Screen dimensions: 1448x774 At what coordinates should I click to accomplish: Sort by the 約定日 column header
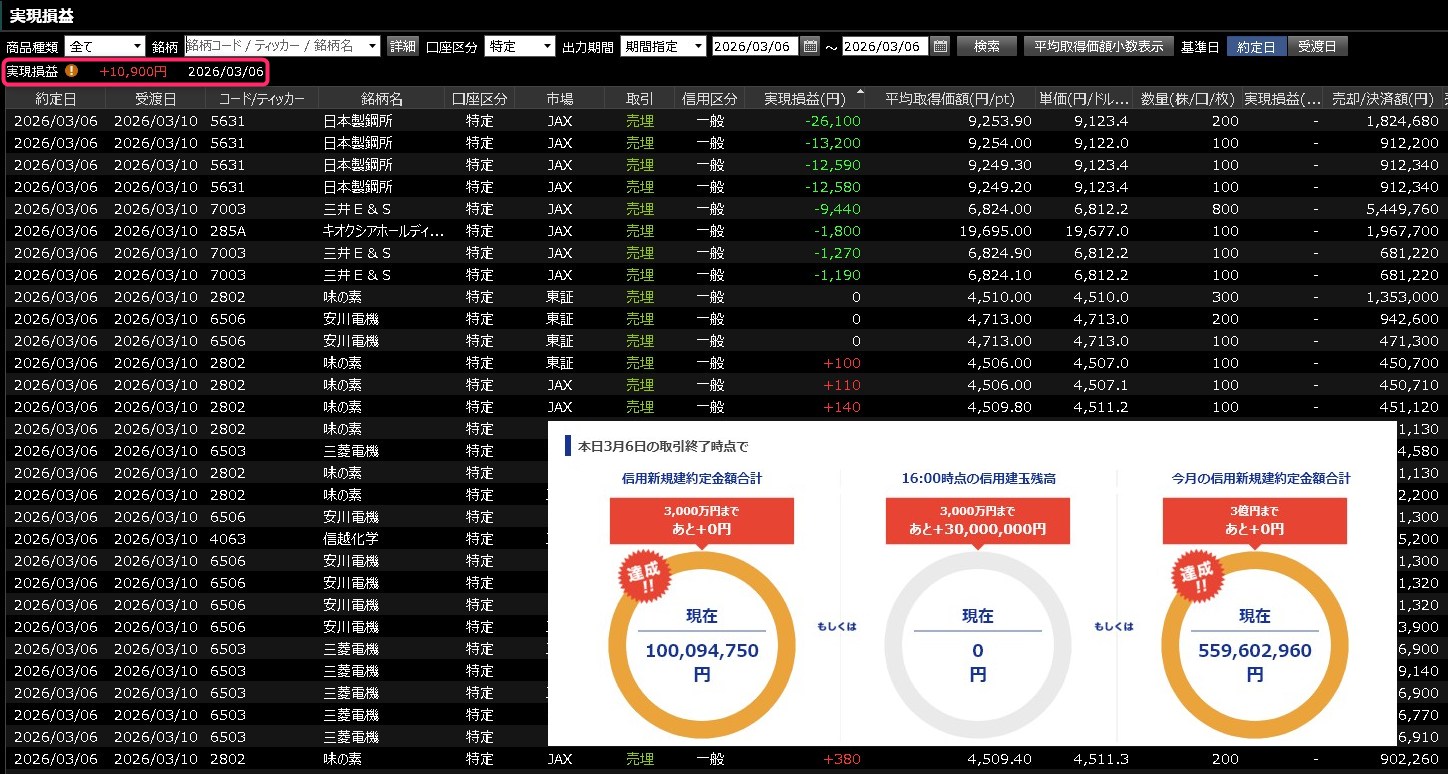click(54, 98)
